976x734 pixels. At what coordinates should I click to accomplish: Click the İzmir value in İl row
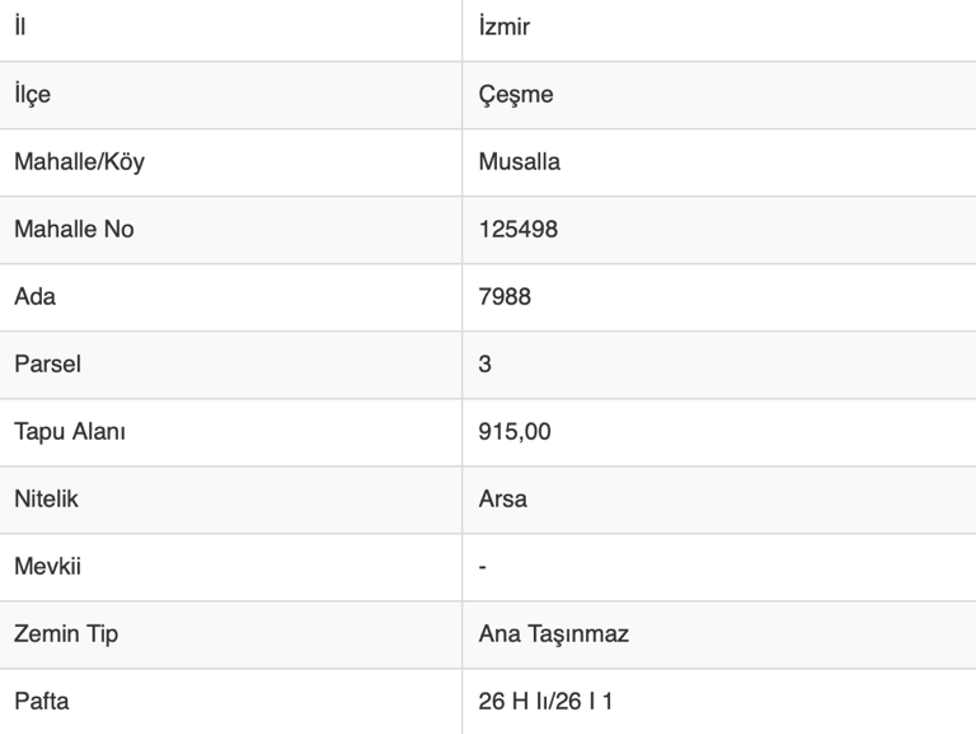click(x=504, y=27)
